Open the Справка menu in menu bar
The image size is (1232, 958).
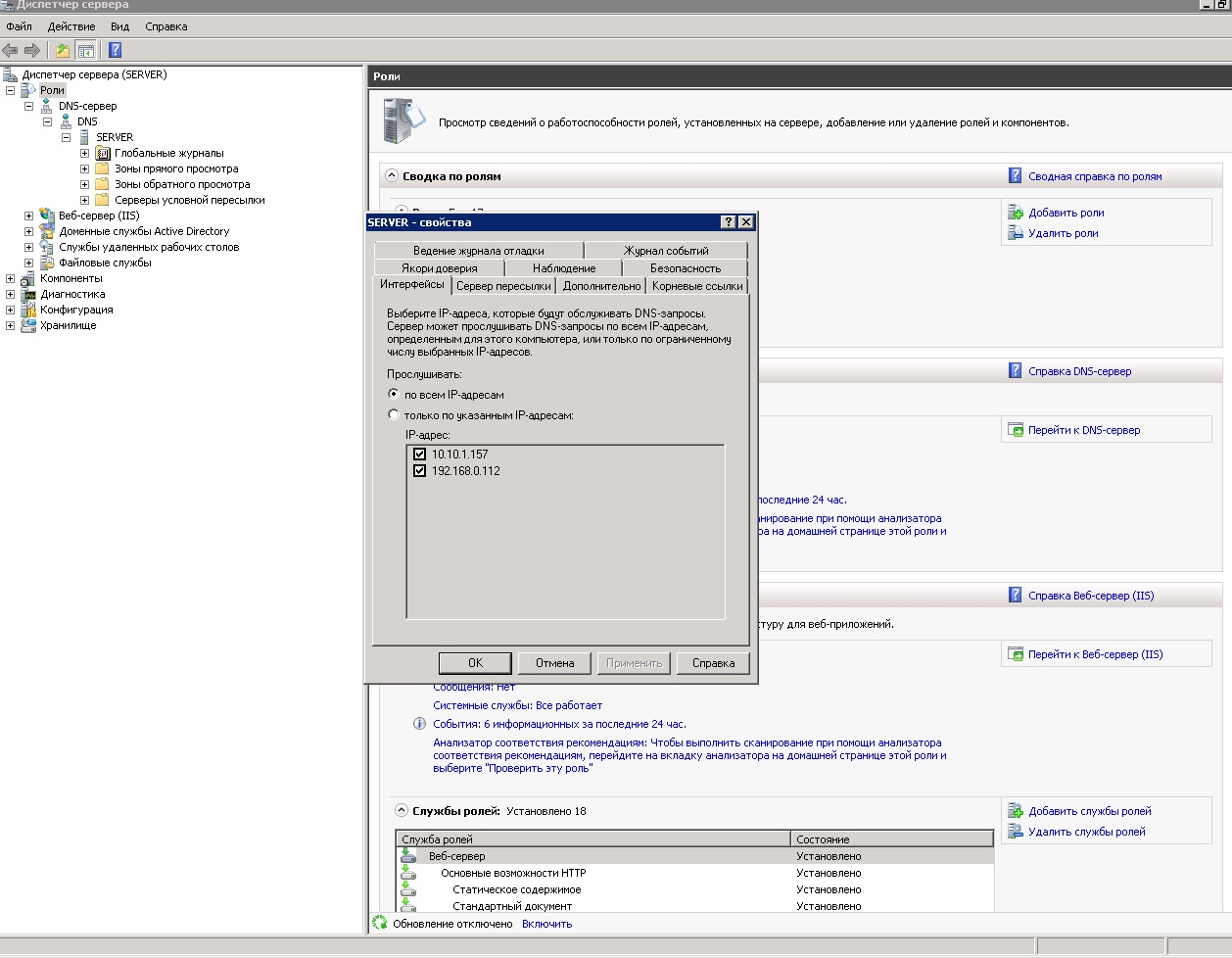point(166,26)
